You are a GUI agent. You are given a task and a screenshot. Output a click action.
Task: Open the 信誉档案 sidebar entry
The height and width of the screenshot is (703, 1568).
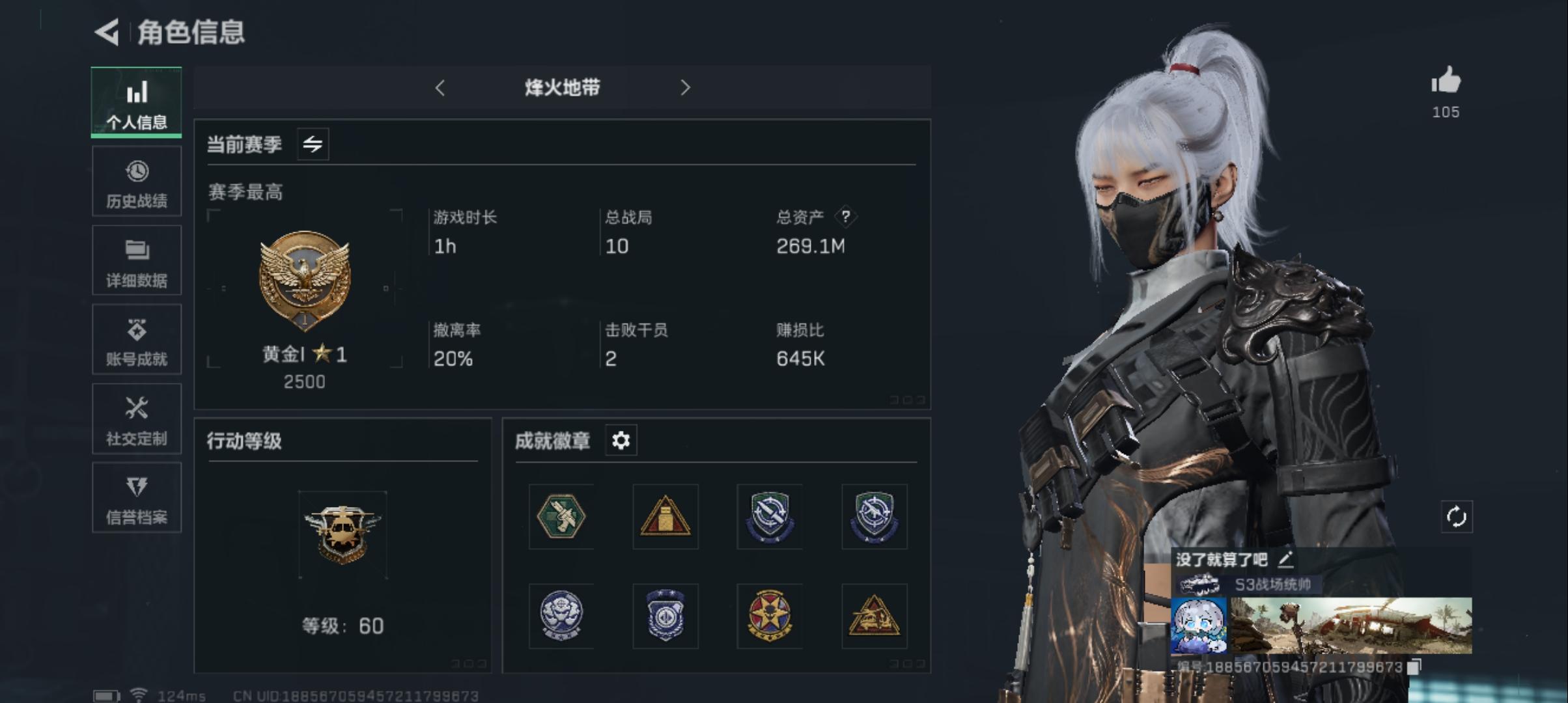[137, 498]
